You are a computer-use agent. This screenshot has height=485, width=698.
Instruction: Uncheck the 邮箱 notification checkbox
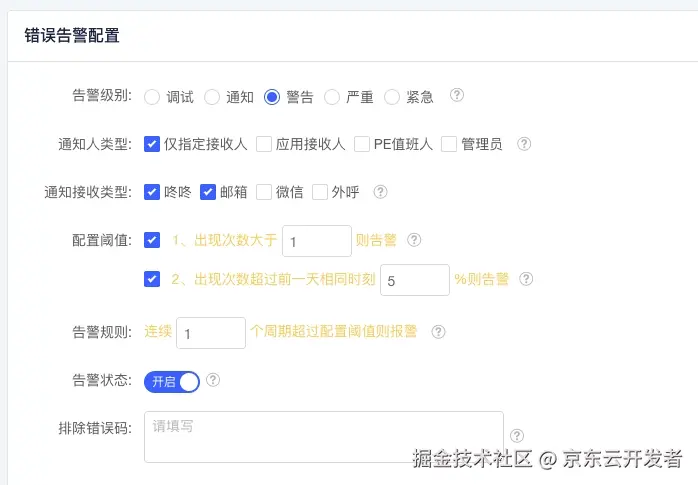pyautogui.click(x=208, y=192)
